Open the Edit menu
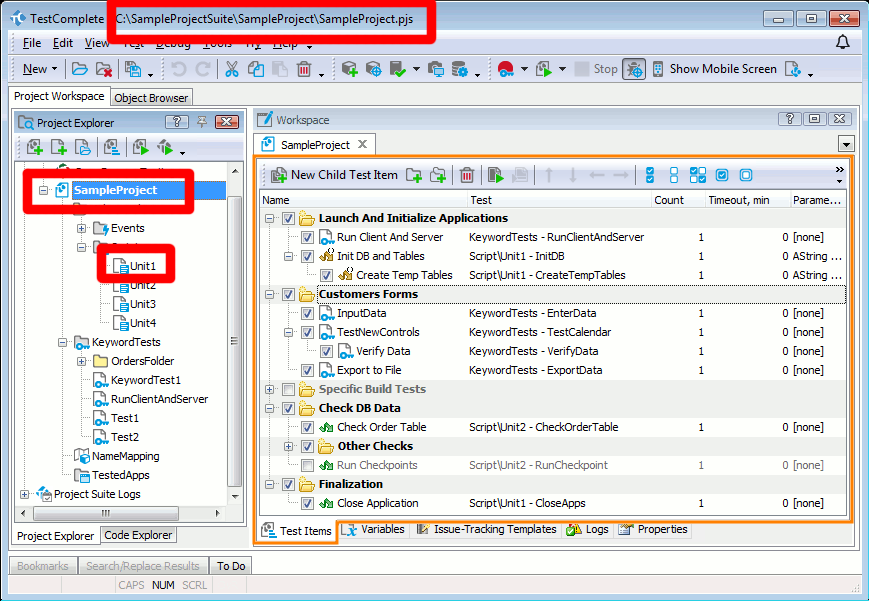 (x=63, y=43)
